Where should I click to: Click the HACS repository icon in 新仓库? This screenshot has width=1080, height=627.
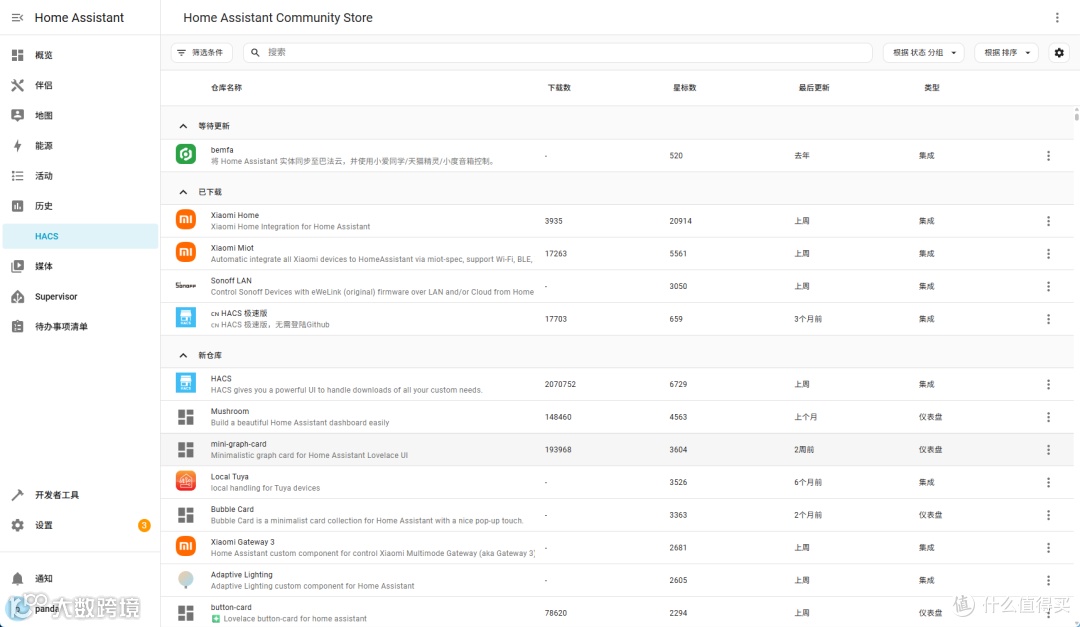coord(185,383)
